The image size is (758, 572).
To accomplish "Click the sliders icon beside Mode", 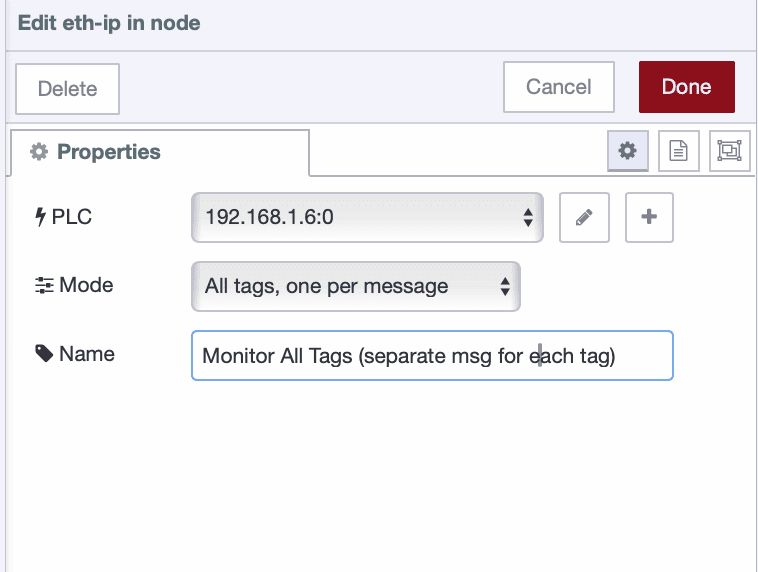I will point(44,286).
